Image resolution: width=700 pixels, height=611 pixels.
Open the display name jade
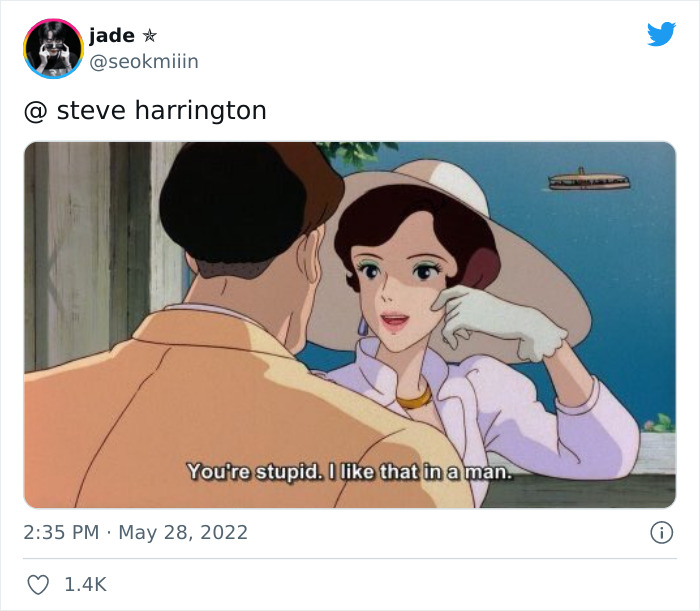pos(112,35)
